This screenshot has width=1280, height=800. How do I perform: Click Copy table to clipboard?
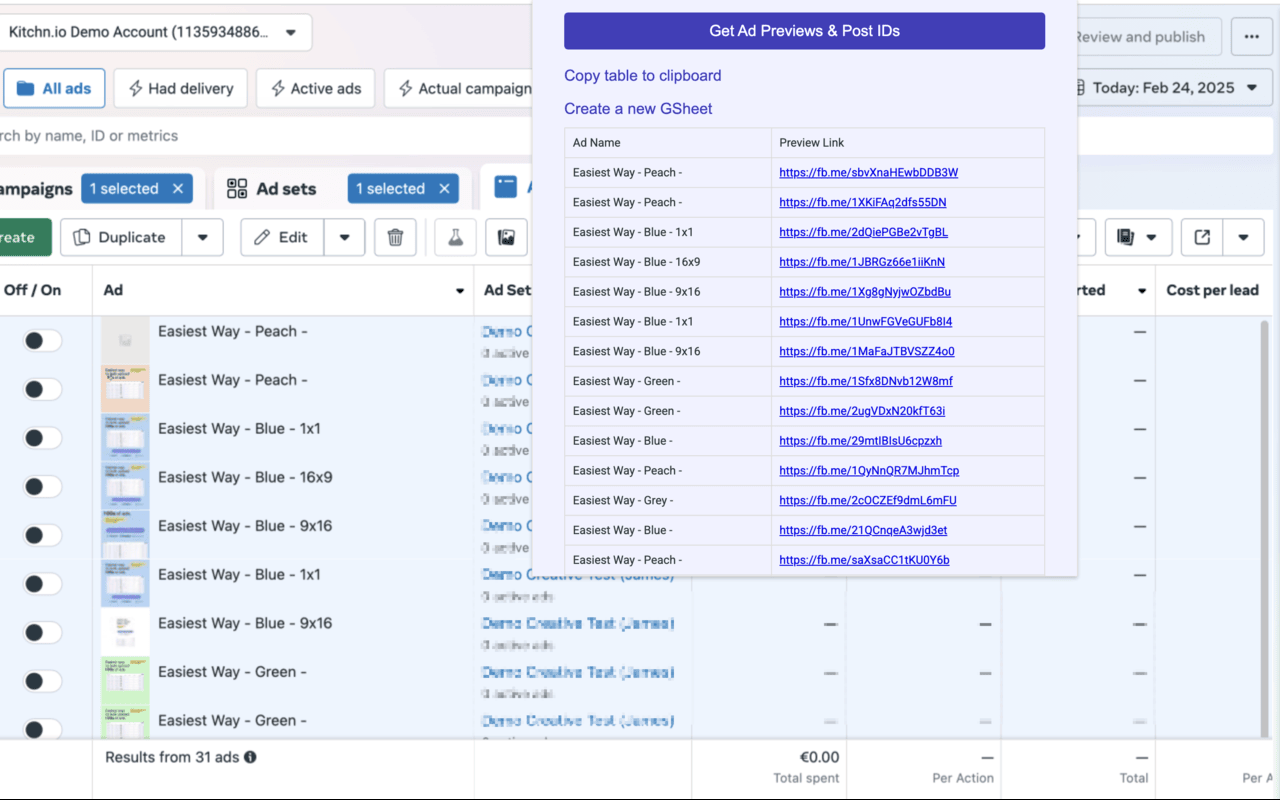[642, 75]
